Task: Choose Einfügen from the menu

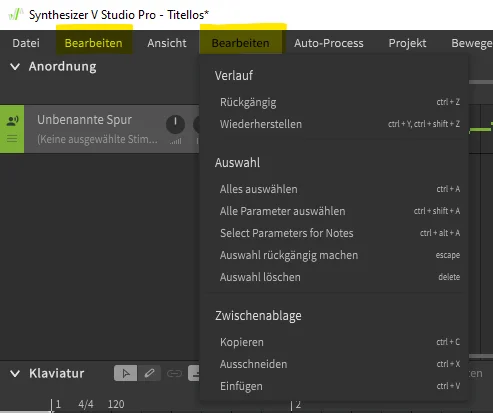Action: tap(334, 386)
